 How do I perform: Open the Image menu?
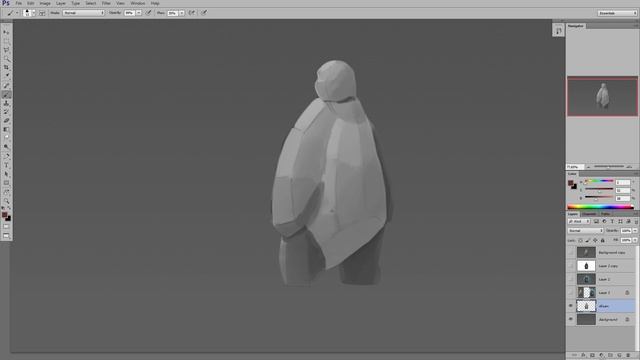pos(45,3)
